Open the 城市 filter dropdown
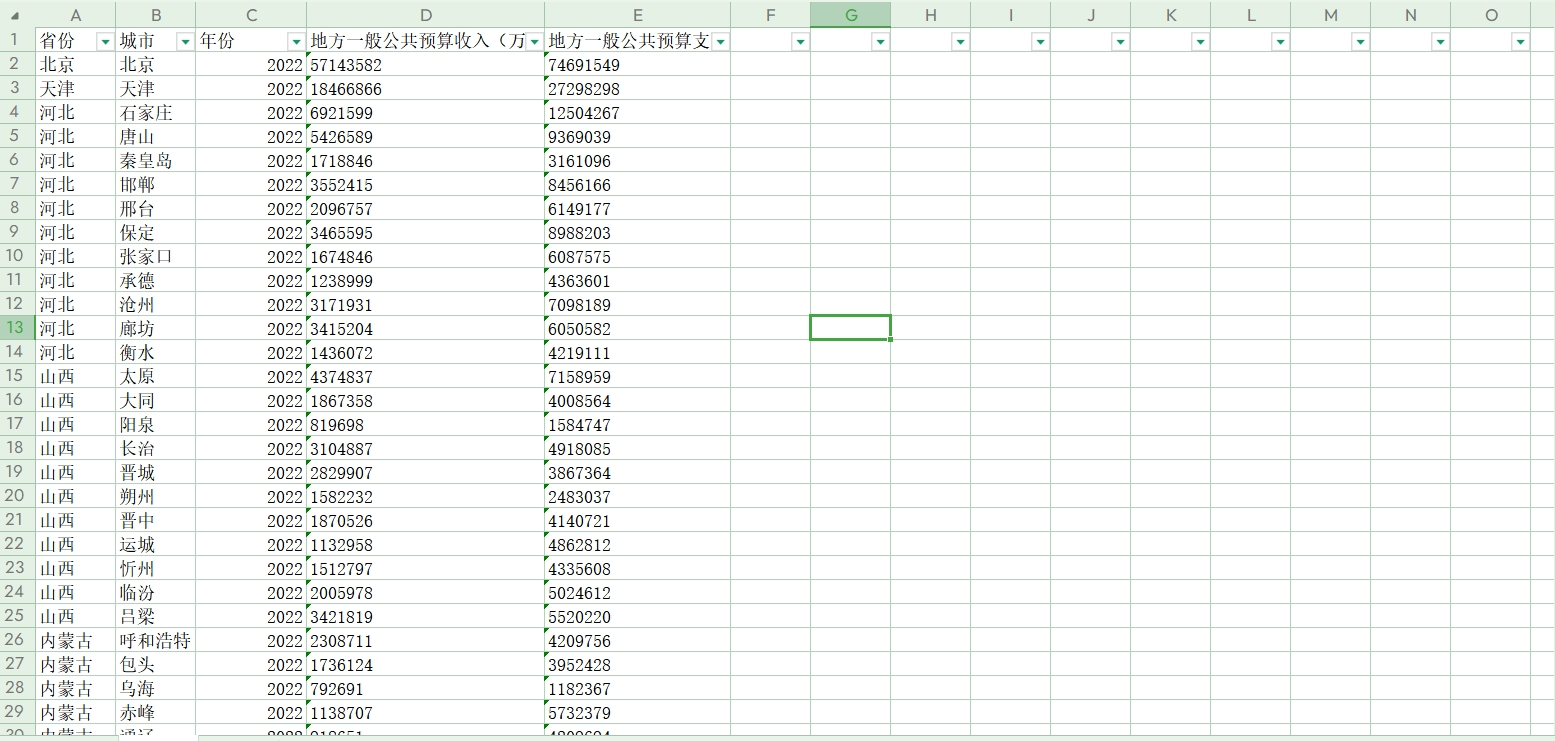The height and width of the screenshot is (741, 1555). pyautogui.click(x=184, y=41)
